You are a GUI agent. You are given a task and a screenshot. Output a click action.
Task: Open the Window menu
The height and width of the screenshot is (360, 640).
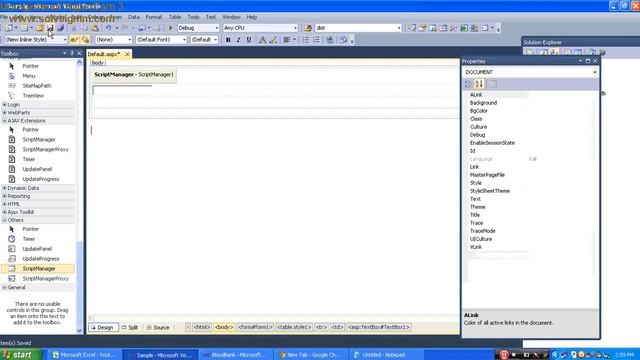pyautogui.click(x=231, y=17)
